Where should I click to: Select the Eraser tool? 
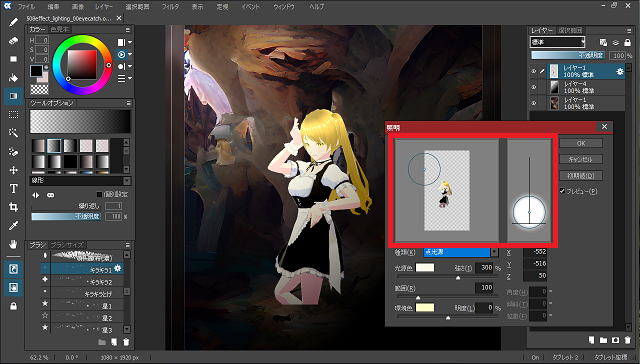(13, 40)
